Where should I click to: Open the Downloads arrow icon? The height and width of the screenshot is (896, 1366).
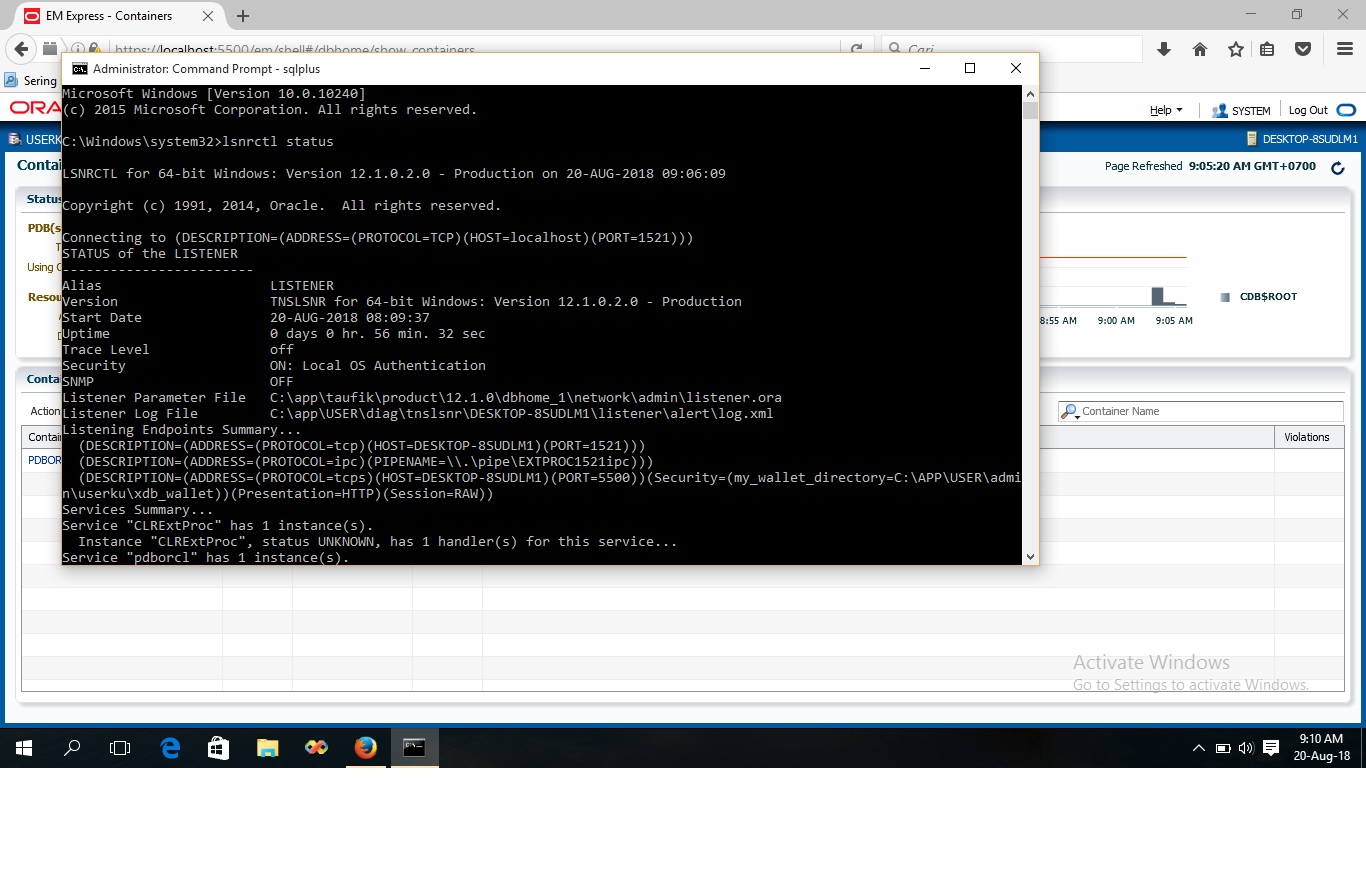click(1165, 48)
